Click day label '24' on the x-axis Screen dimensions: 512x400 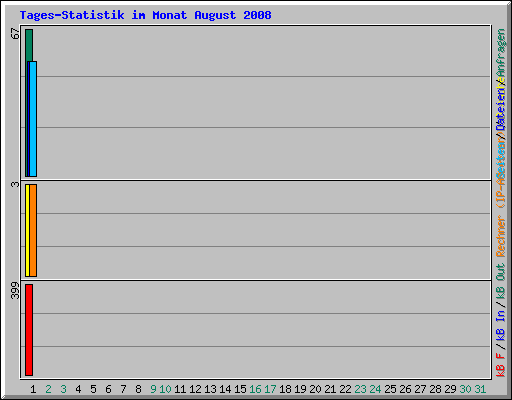[x=375, y=389]
